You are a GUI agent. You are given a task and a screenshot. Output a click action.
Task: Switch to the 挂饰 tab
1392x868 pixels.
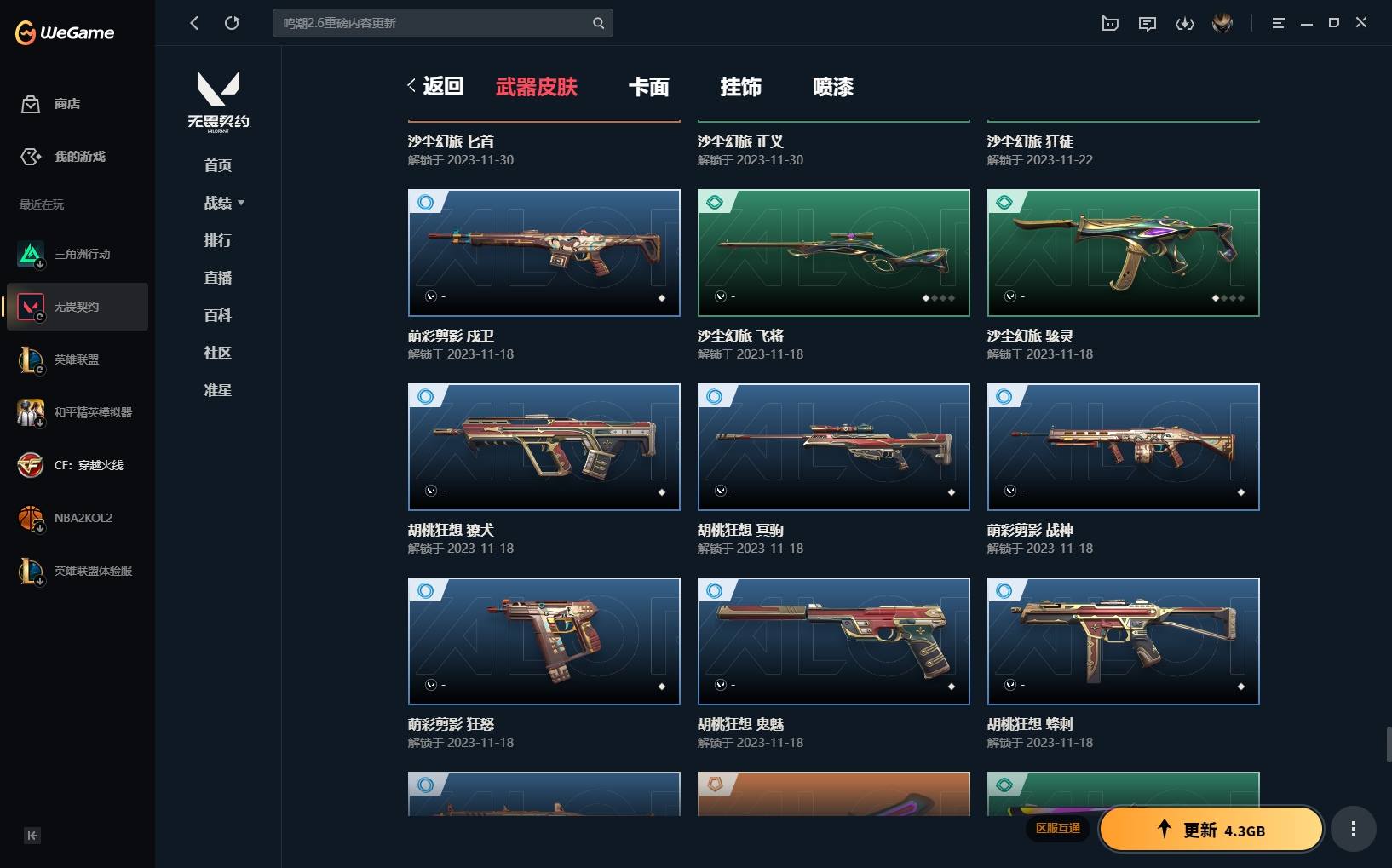(741, 87)
